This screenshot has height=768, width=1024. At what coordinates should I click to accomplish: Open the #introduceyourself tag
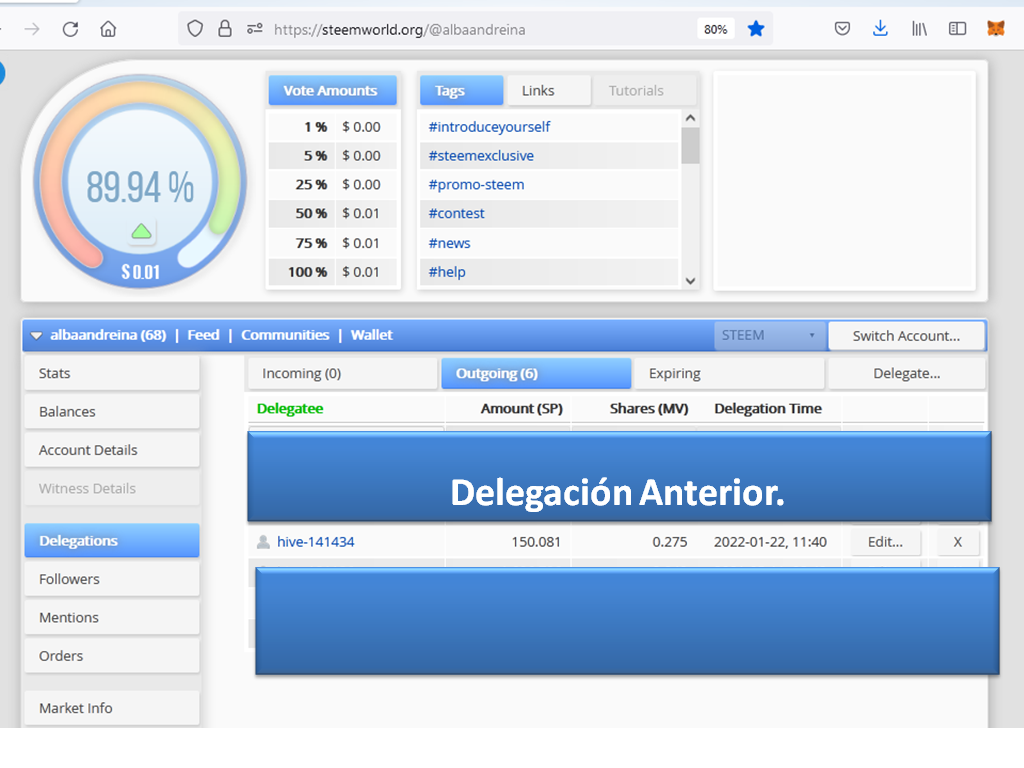point(489,127)
